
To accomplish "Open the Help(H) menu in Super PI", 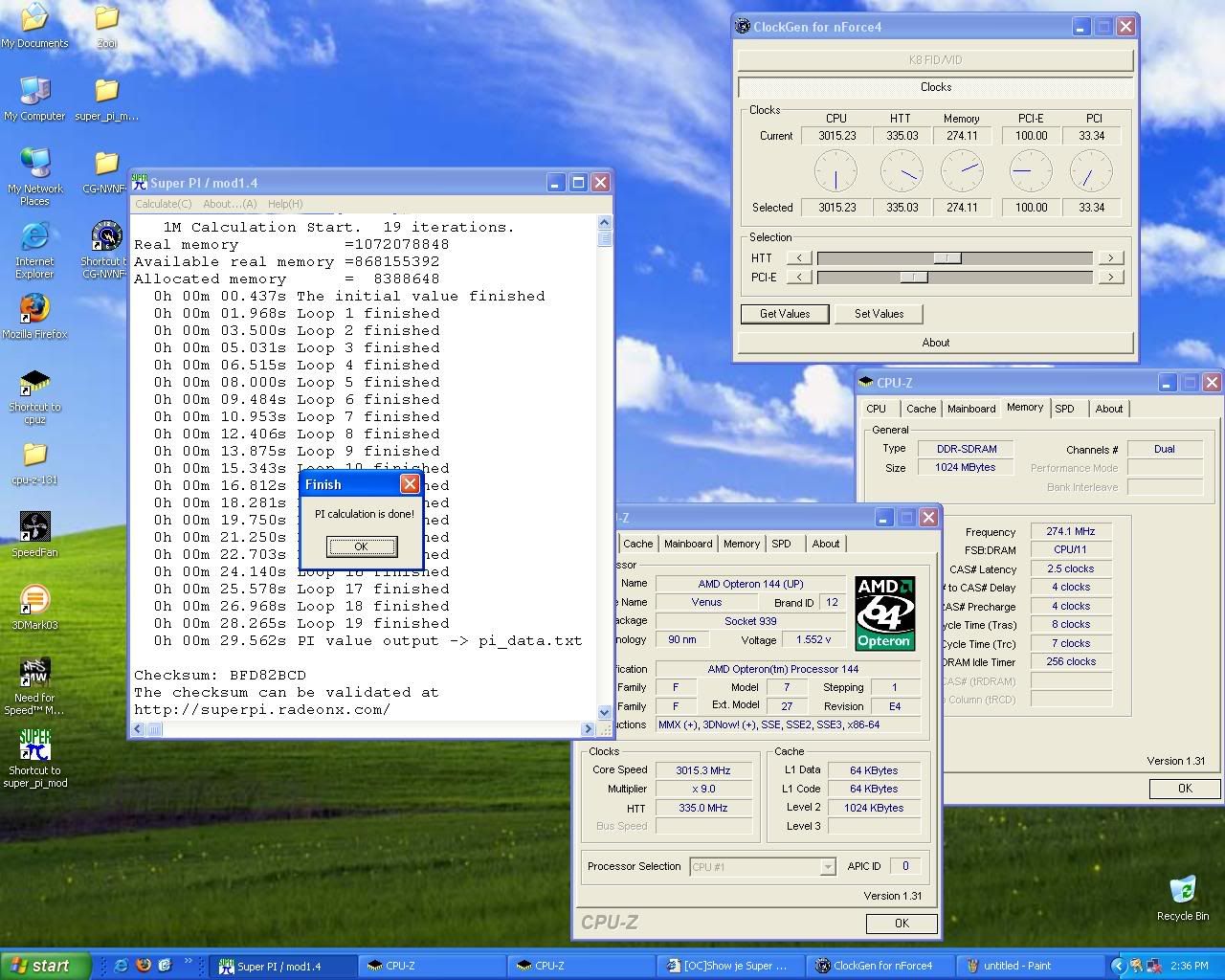I will pyautogui.click(x=285, y=204).
